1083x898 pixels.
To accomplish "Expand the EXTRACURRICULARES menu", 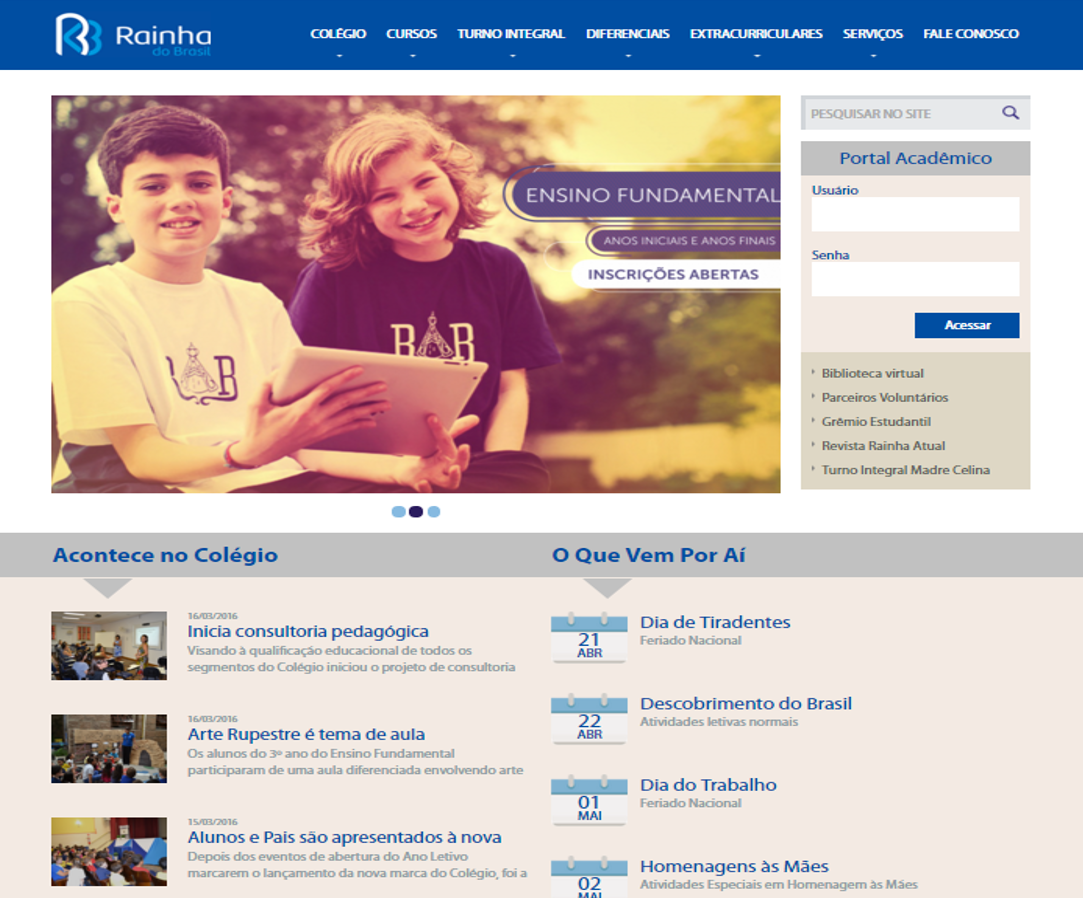I will pos(756,34).
